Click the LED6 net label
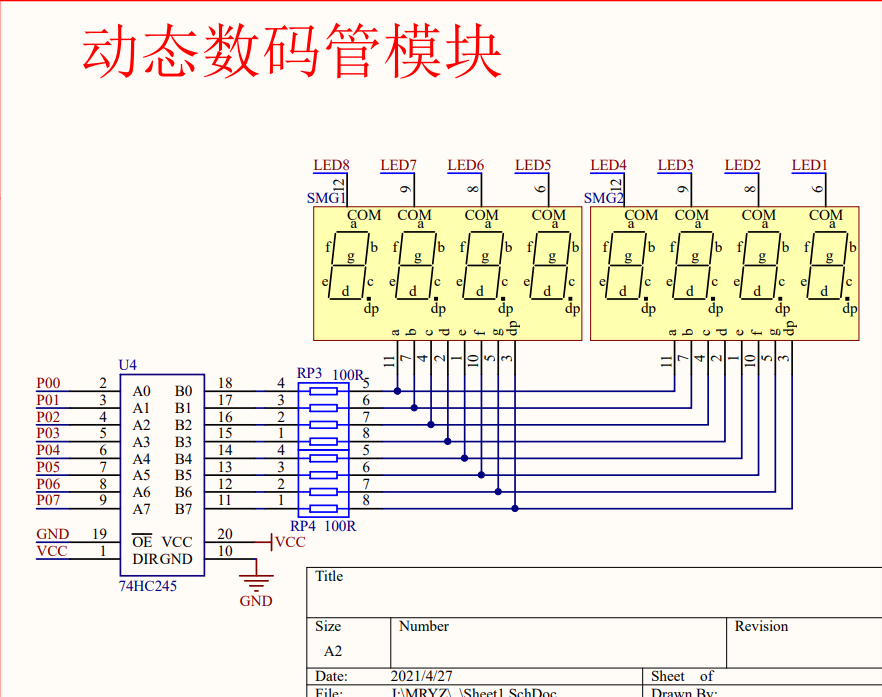This screenshot has width=882, height=697. pos(466,165)
